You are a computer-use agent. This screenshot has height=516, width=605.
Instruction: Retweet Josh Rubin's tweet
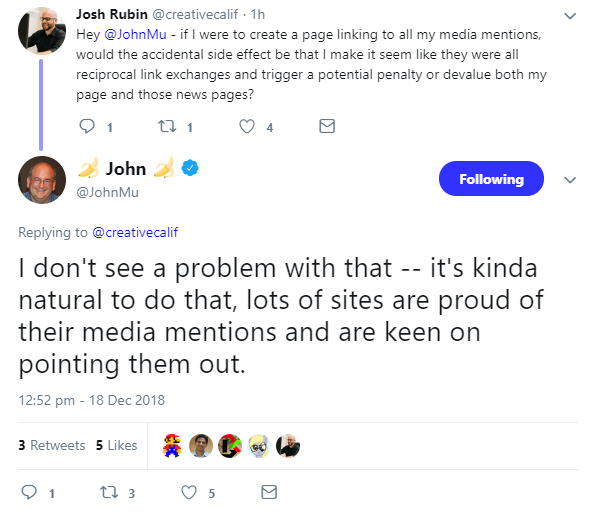pyautogui.click(x=166, y=127)
